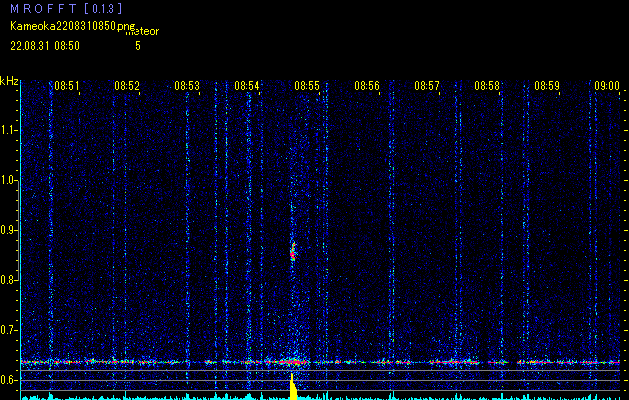This screenshot has width=629, height=400.
Task: Click the kHz axis unit label
Action: click(x=9, y=81)
